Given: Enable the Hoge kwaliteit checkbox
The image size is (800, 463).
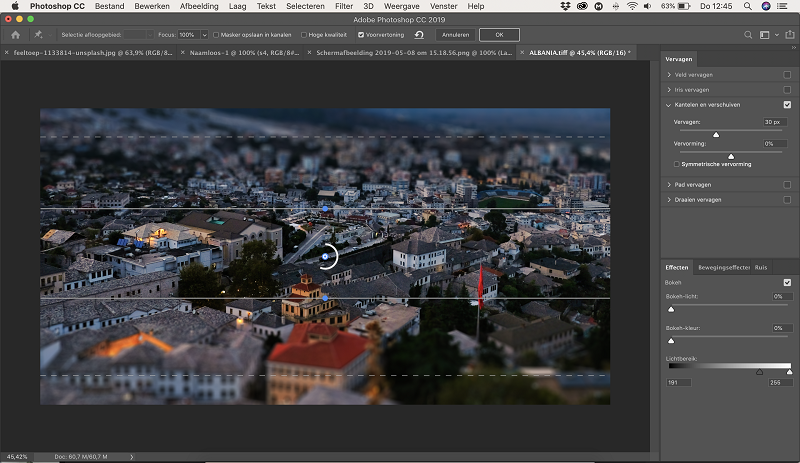Looking at the screenshot, I should point(304,35).
